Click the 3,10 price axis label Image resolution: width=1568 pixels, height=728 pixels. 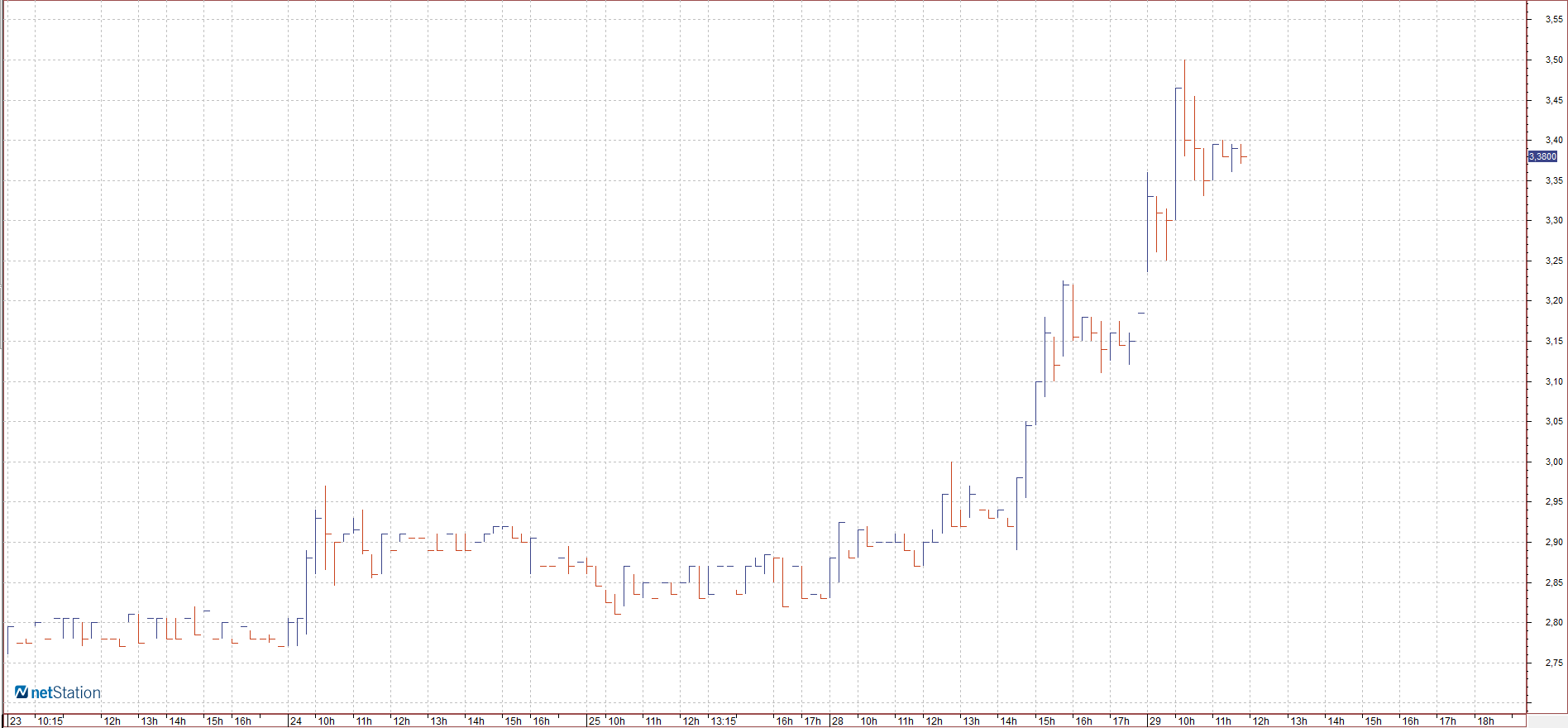(x=1554, y=381)
